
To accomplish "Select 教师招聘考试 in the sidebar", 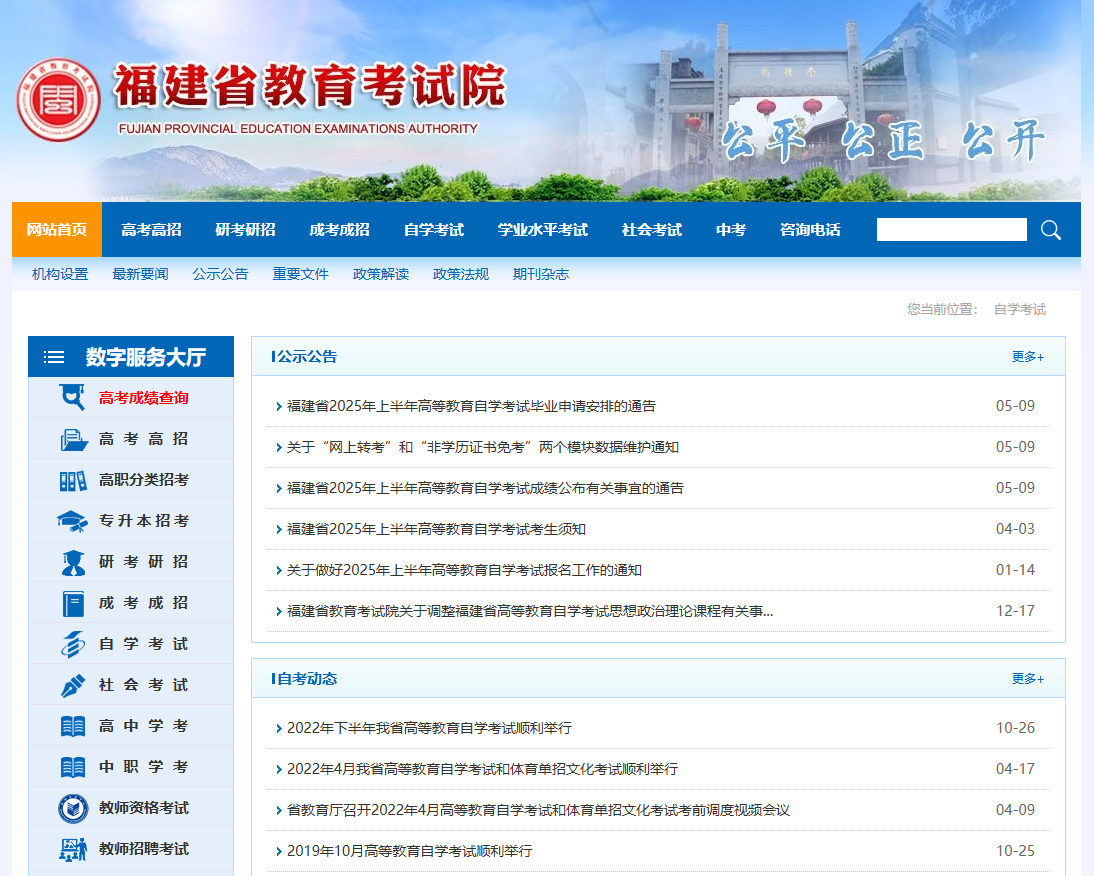I will [143, 849].
